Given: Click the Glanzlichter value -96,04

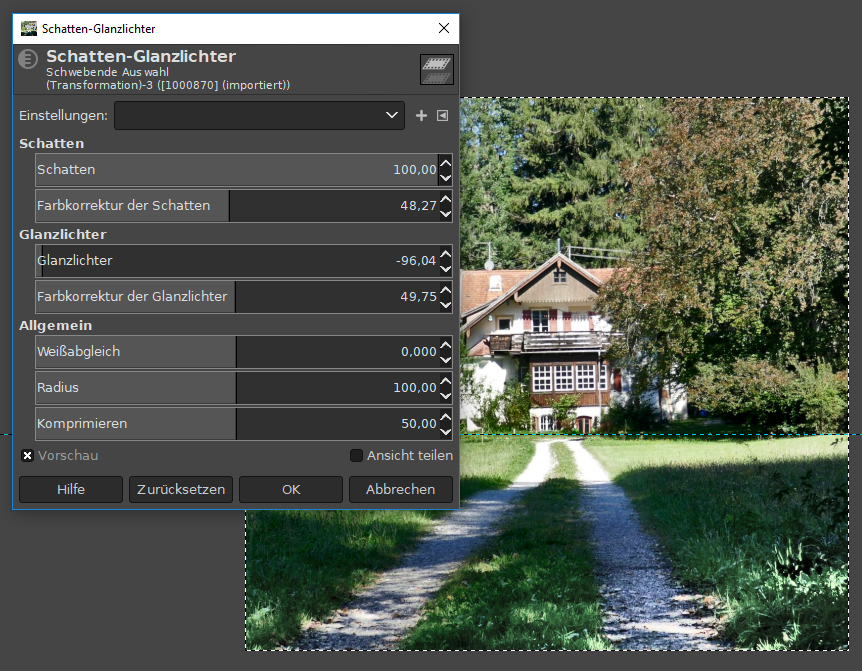Looking at the screenshot, I should point(416,260).
